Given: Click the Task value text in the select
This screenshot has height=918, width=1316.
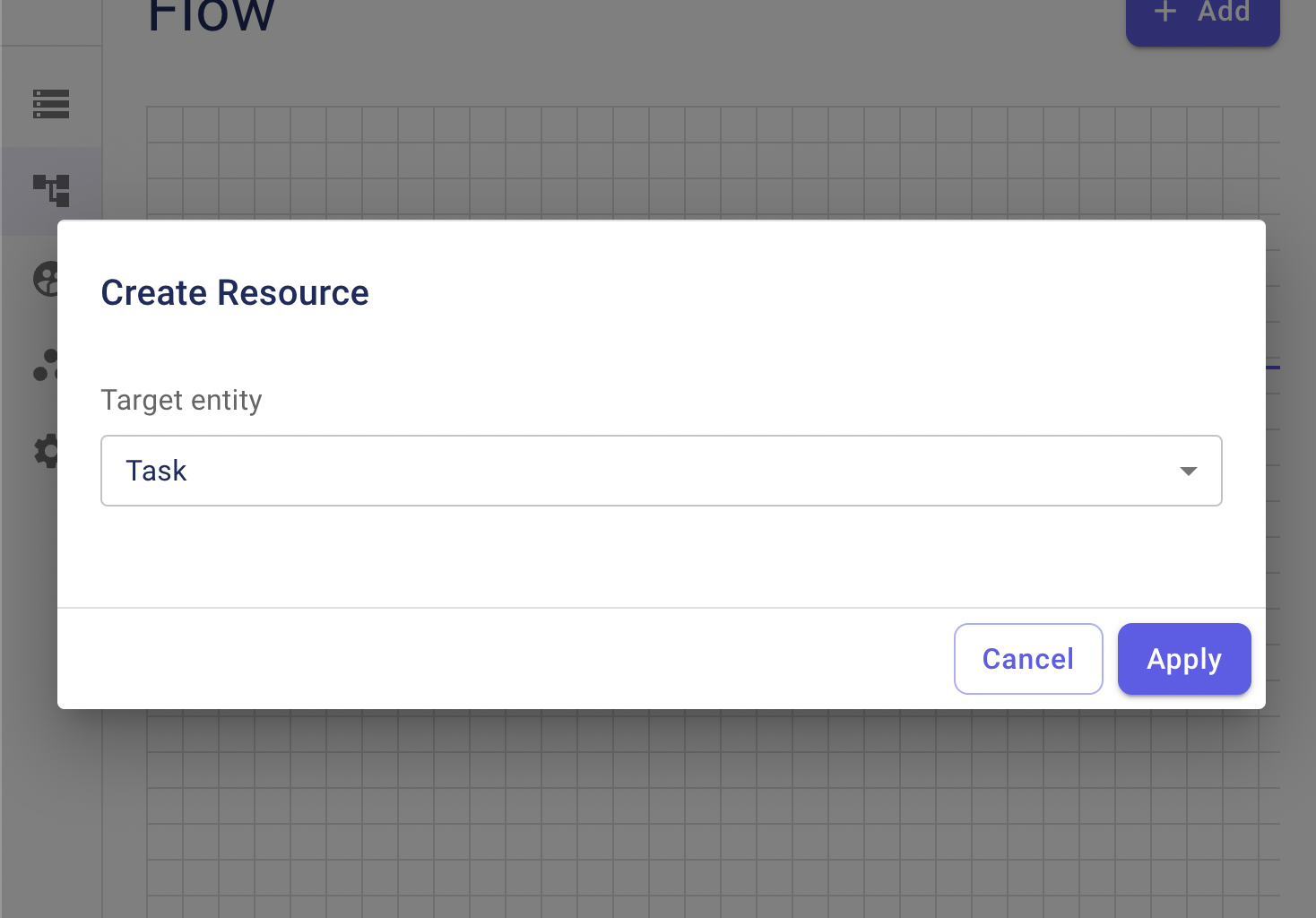Looking at the screenshot, I should pos(156,471).
